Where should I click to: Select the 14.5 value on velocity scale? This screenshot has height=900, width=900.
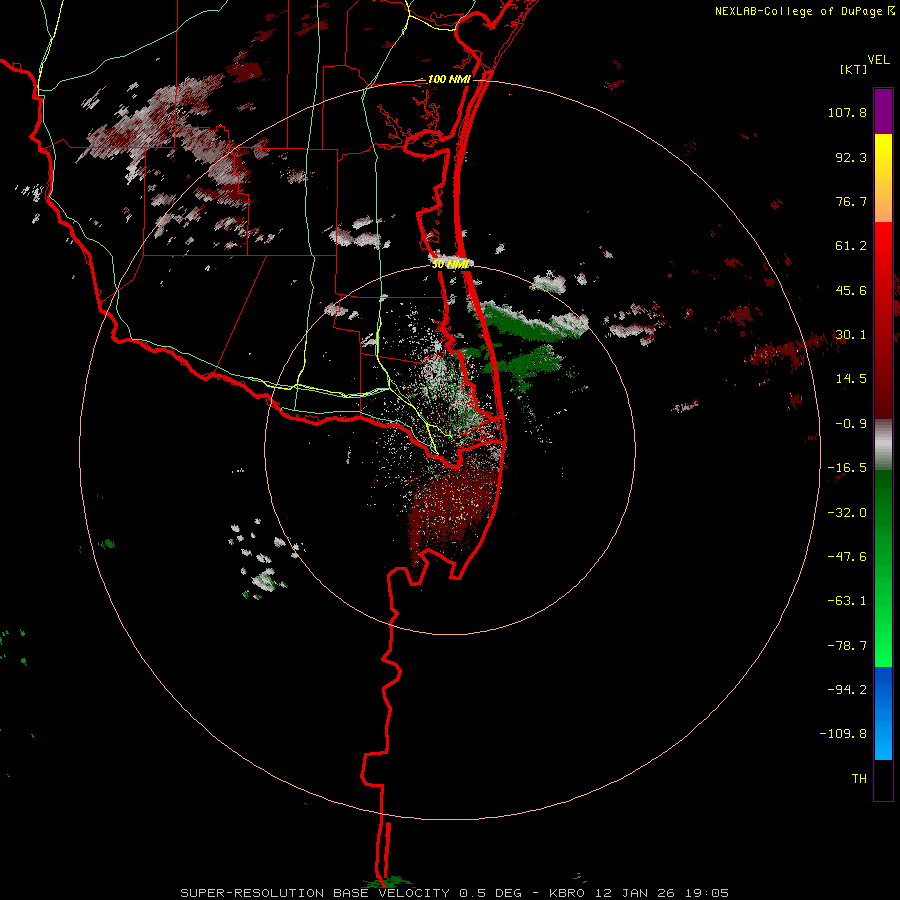coord(851,379)
